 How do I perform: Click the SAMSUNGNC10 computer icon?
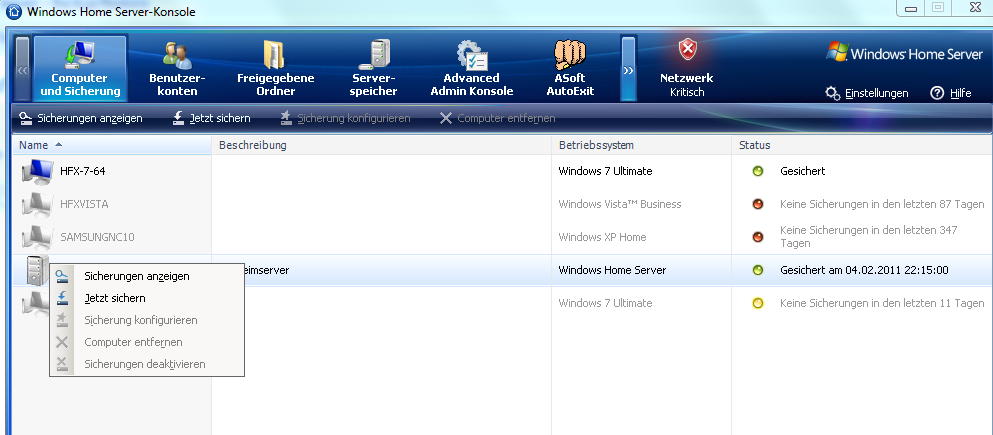tap(37, 237)
